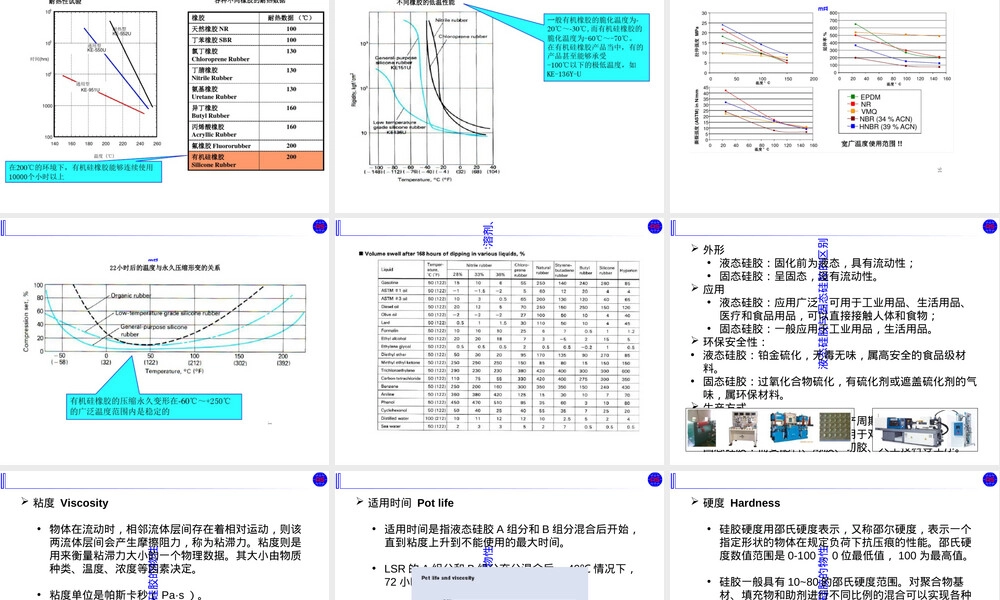Click the Ethyl alcohol row in swell table

(x=509, y=339)
